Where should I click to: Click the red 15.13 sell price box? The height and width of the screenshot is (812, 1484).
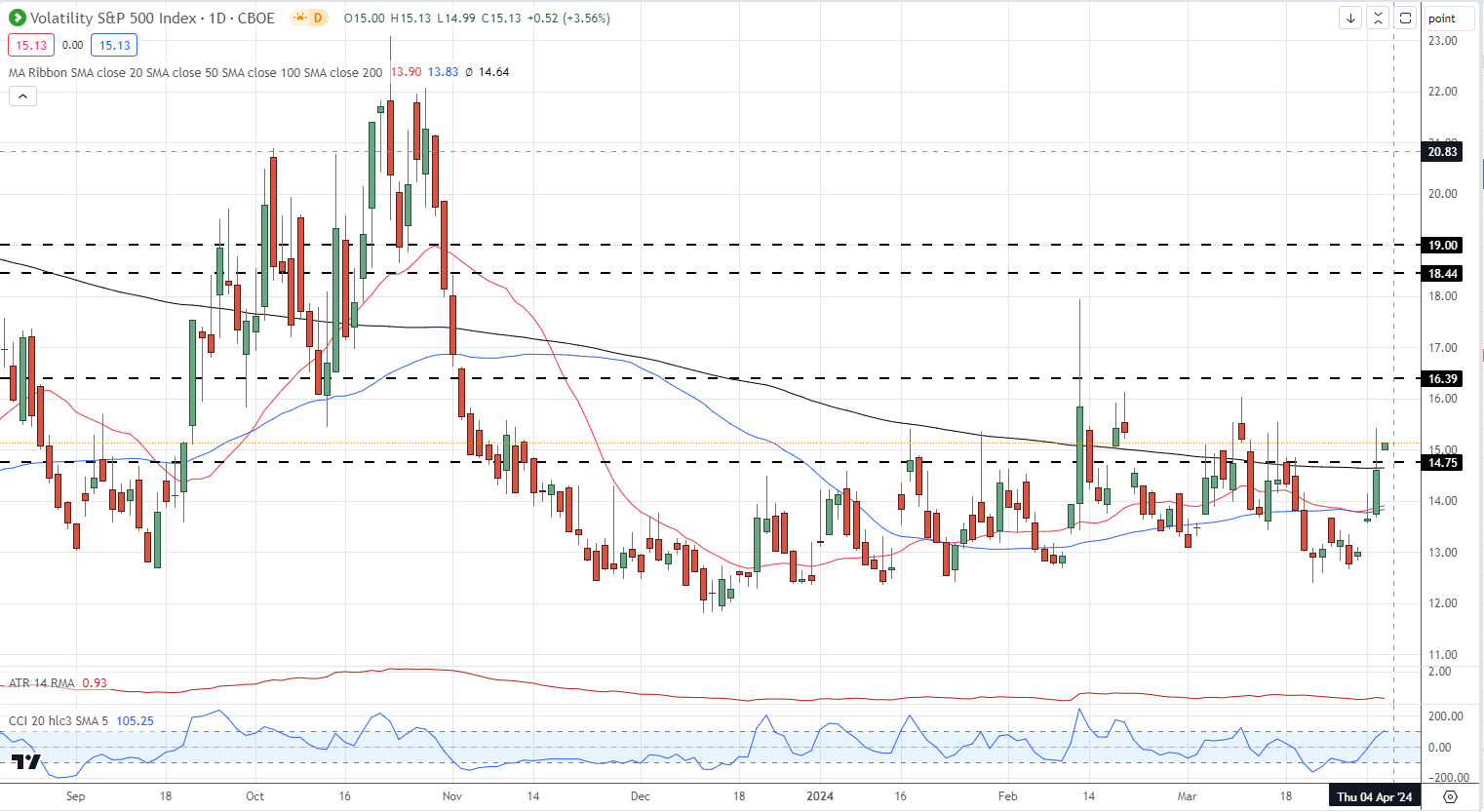coord(31,45)
